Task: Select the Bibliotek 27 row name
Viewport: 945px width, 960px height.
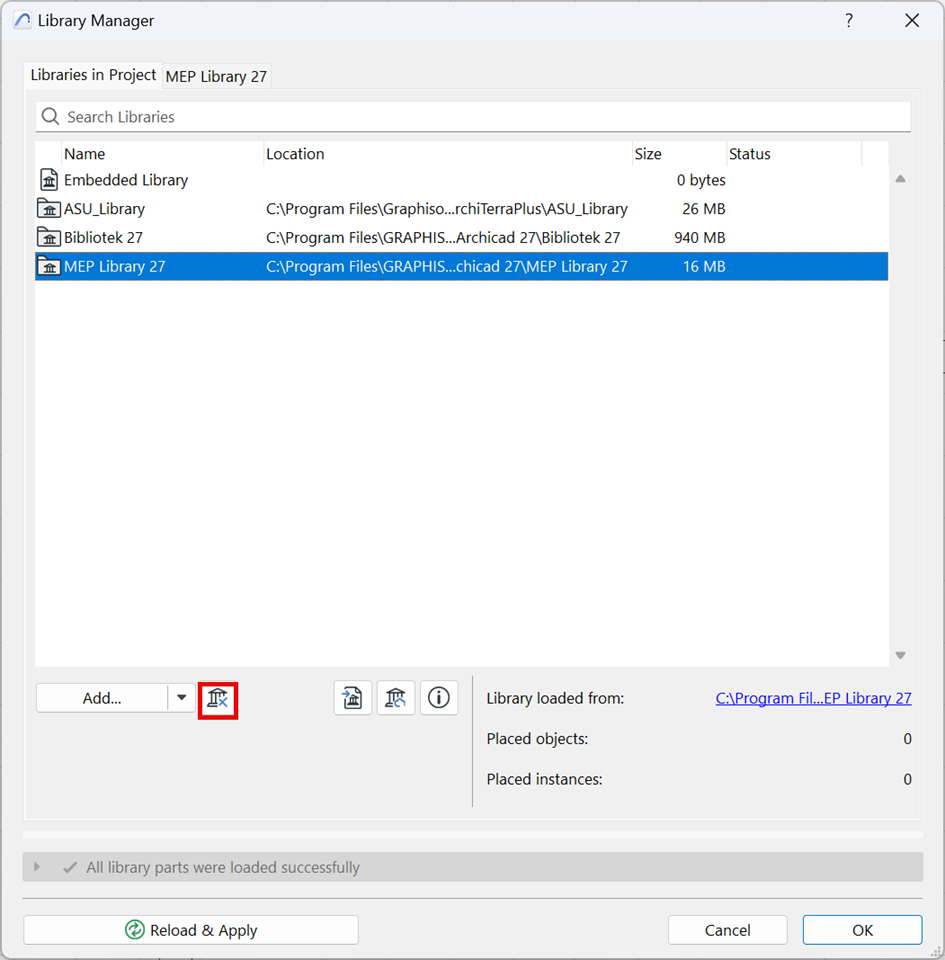Action: (103, 238)
